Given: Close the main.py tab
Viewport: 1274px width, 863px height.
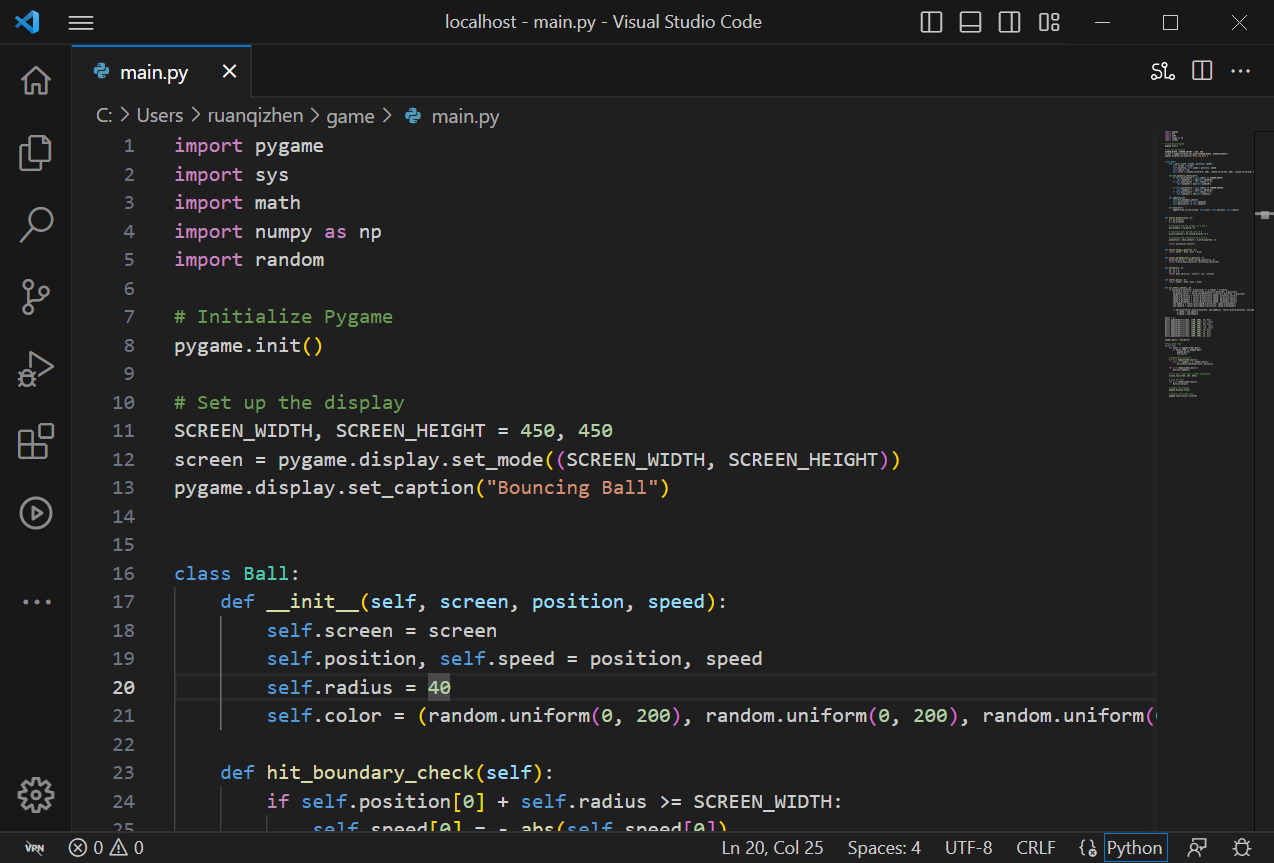Looking at the screenshot, I should pos(229,71).
